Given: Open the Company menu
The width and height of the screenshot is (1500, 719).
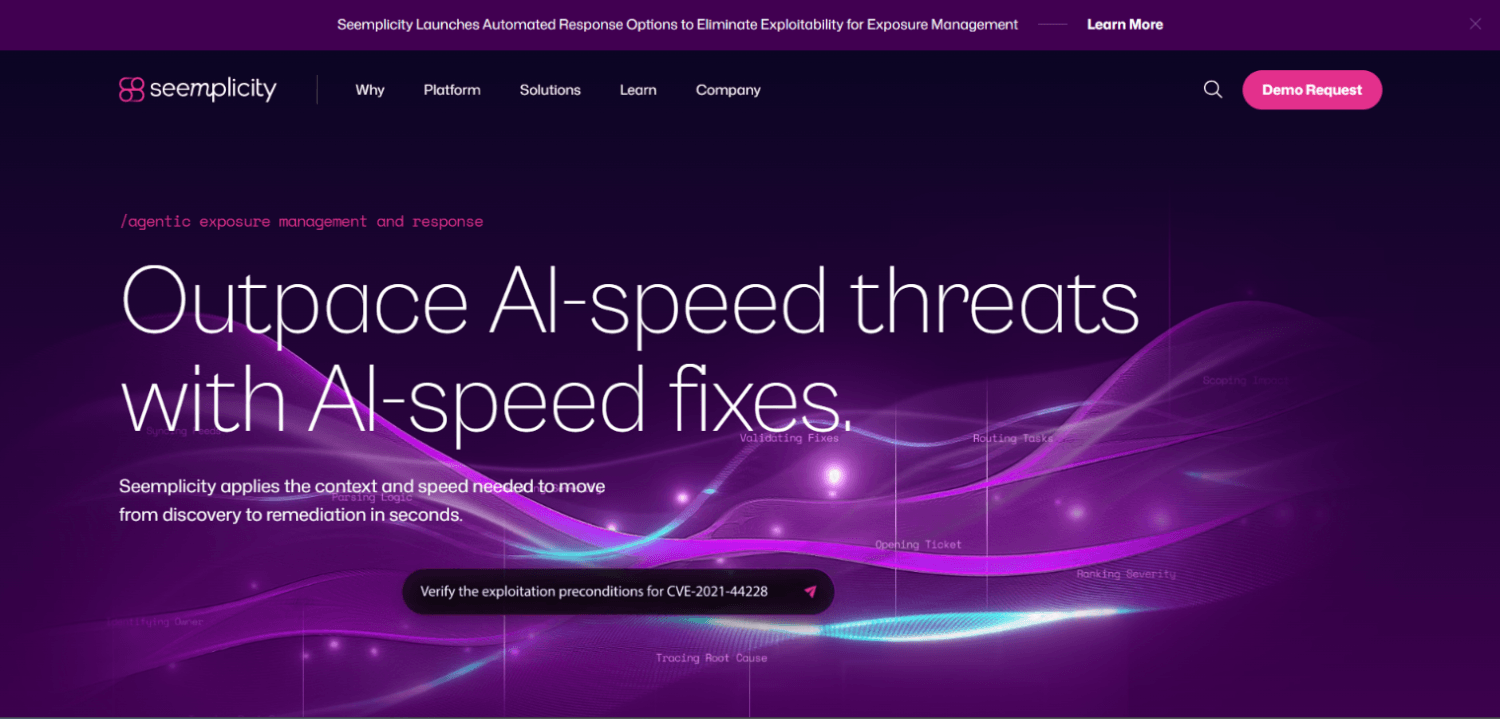Looking at the screenshot, I should point(728,90).
